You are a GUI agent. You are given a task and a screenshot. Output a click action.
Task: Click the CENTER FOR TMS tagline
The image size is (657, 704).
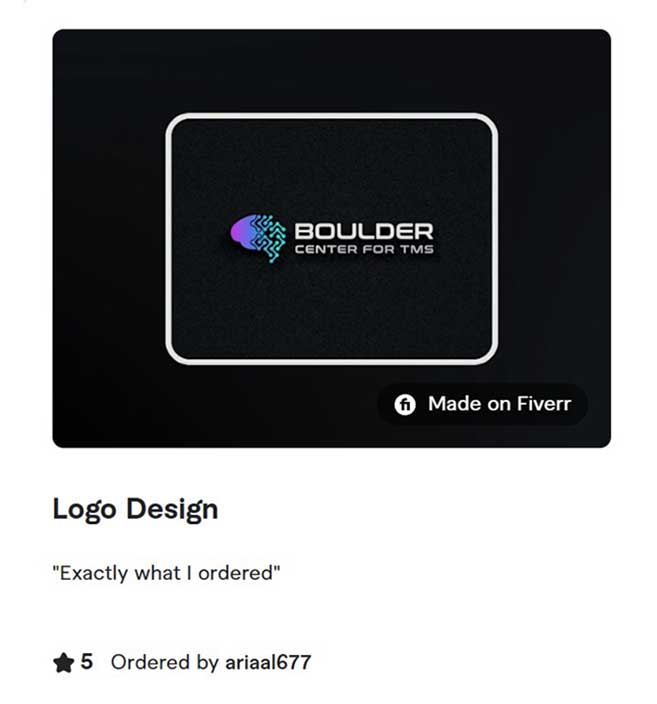(364, 250)
